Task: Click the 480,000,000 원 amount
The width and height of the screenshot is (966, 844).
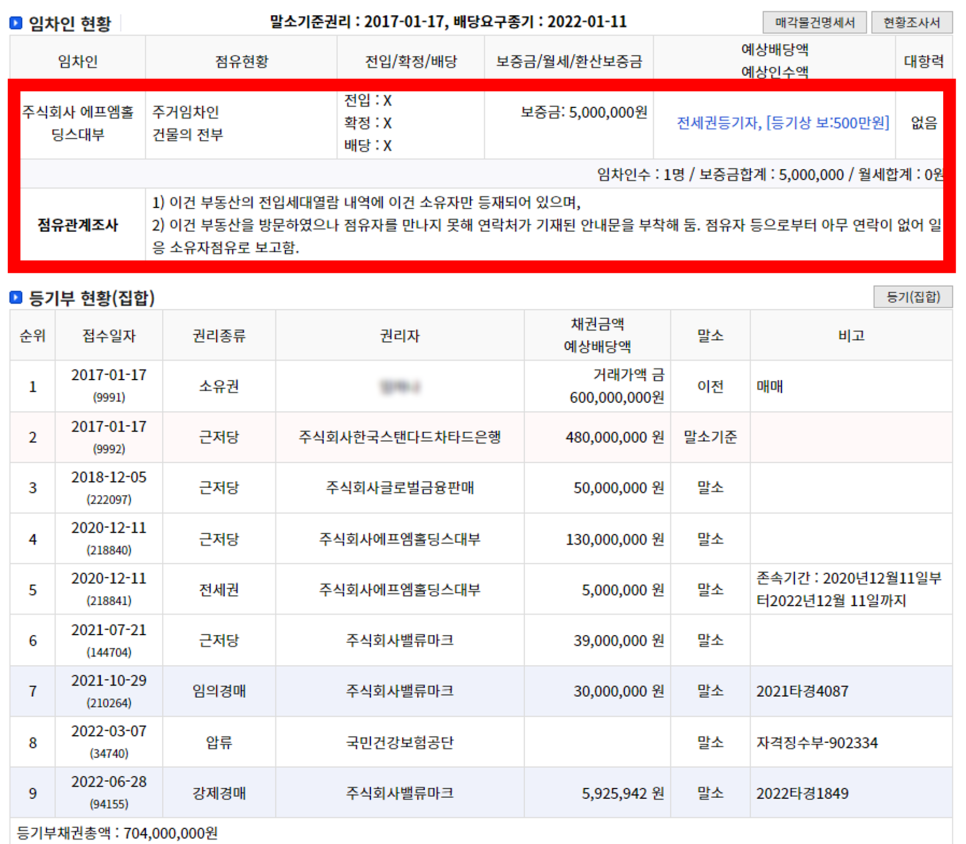Action: pyautogui.click(x=615, y=437)
